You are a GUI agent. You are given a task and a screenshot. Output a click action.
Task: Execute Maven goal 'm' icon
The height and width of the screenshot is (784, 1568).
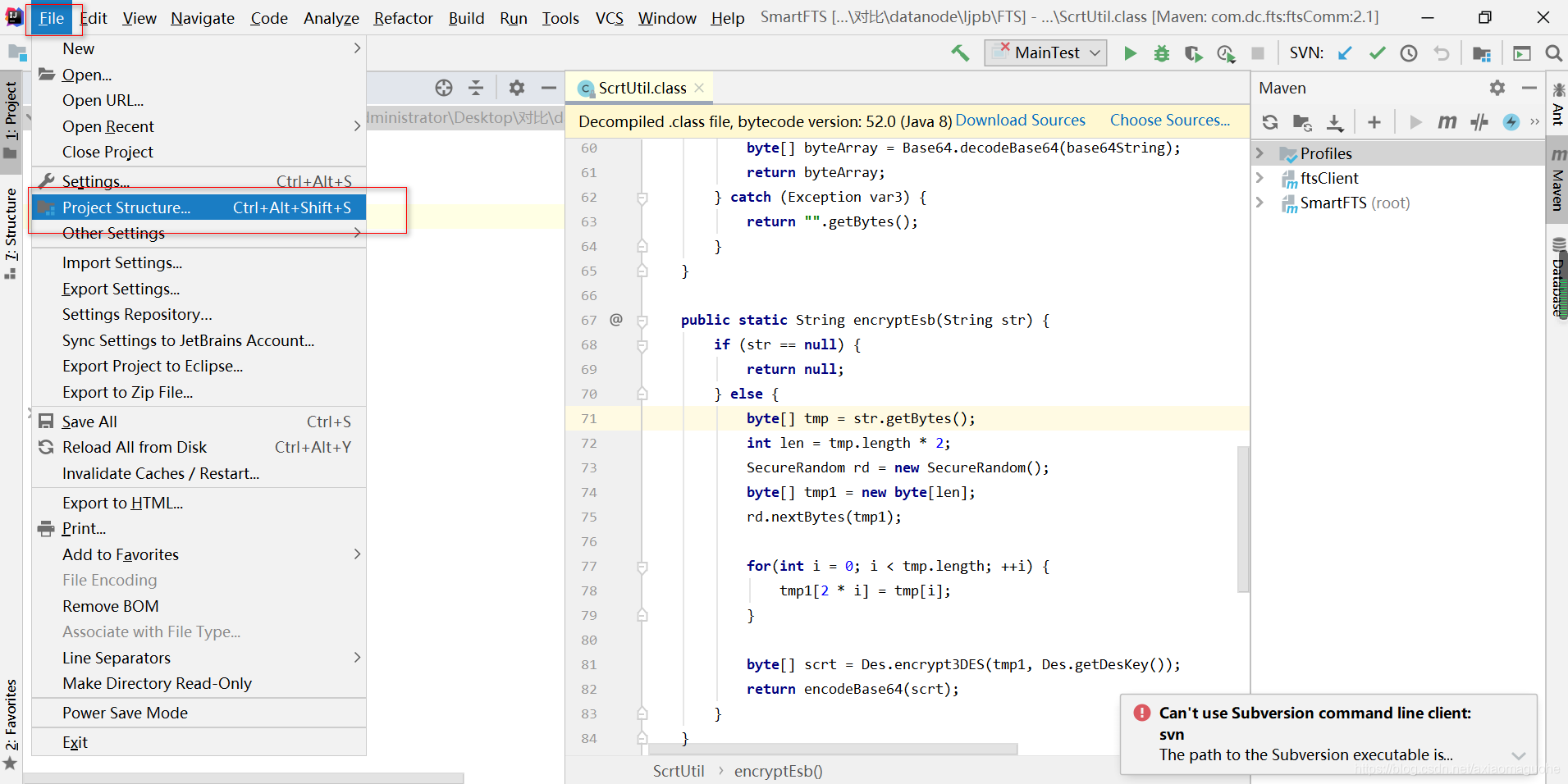(1447, 122)
